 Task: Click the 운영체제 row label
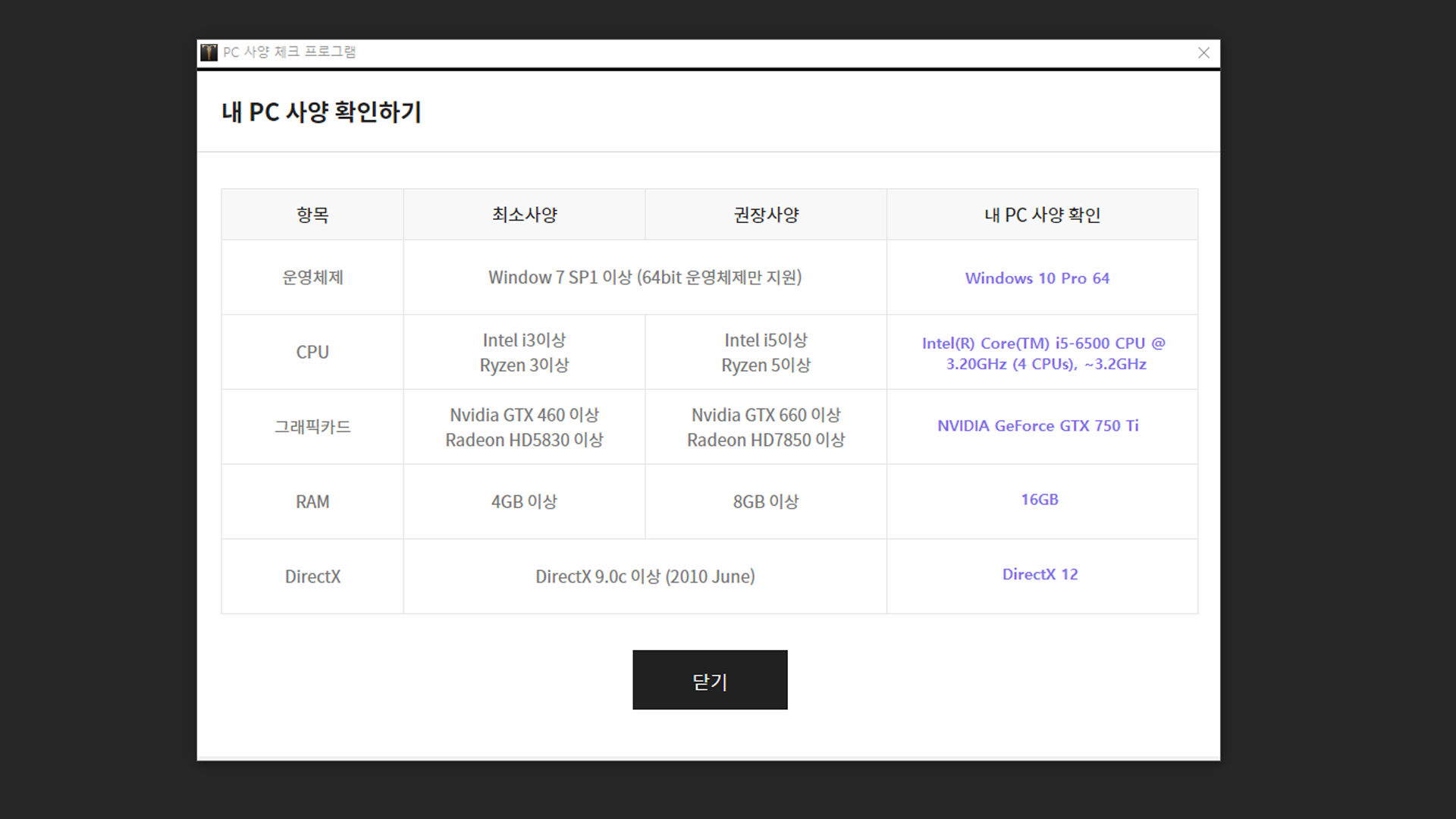point(312,278)
